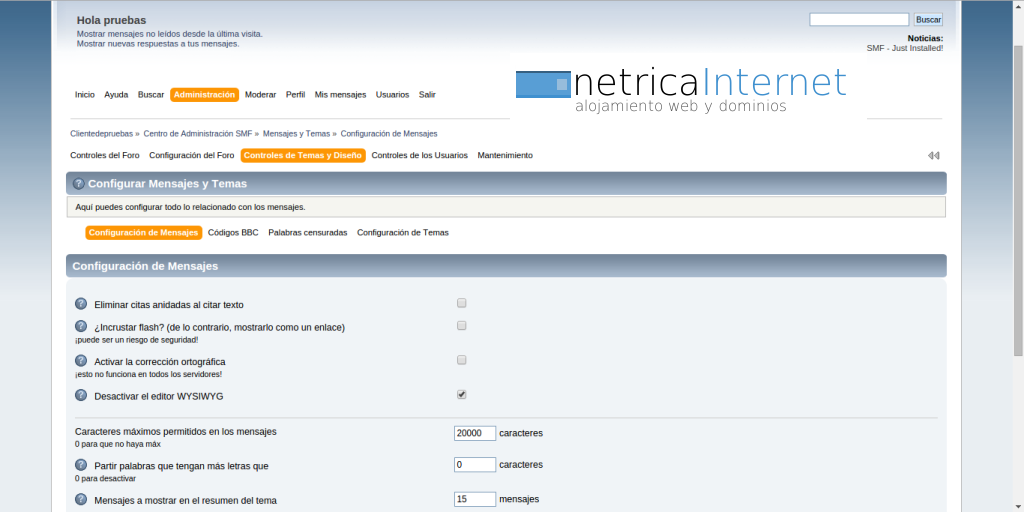This screenshot has height=512, width=1024.
Task: Expand the Administración main menu
Action: pos(204,95)
